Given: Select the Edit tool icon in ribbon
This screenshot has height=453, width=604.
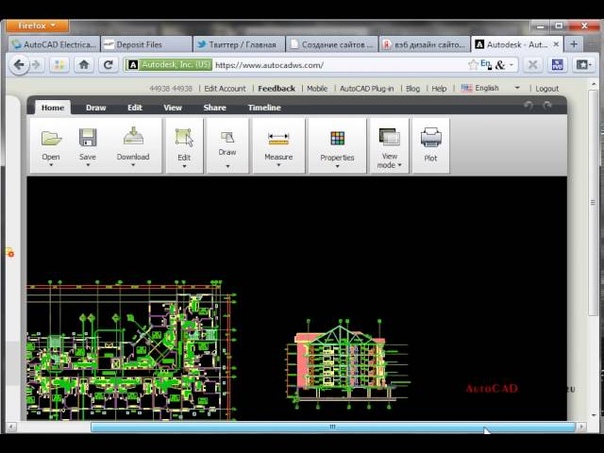Looking at the screenshot, I should tap(184, 138).
